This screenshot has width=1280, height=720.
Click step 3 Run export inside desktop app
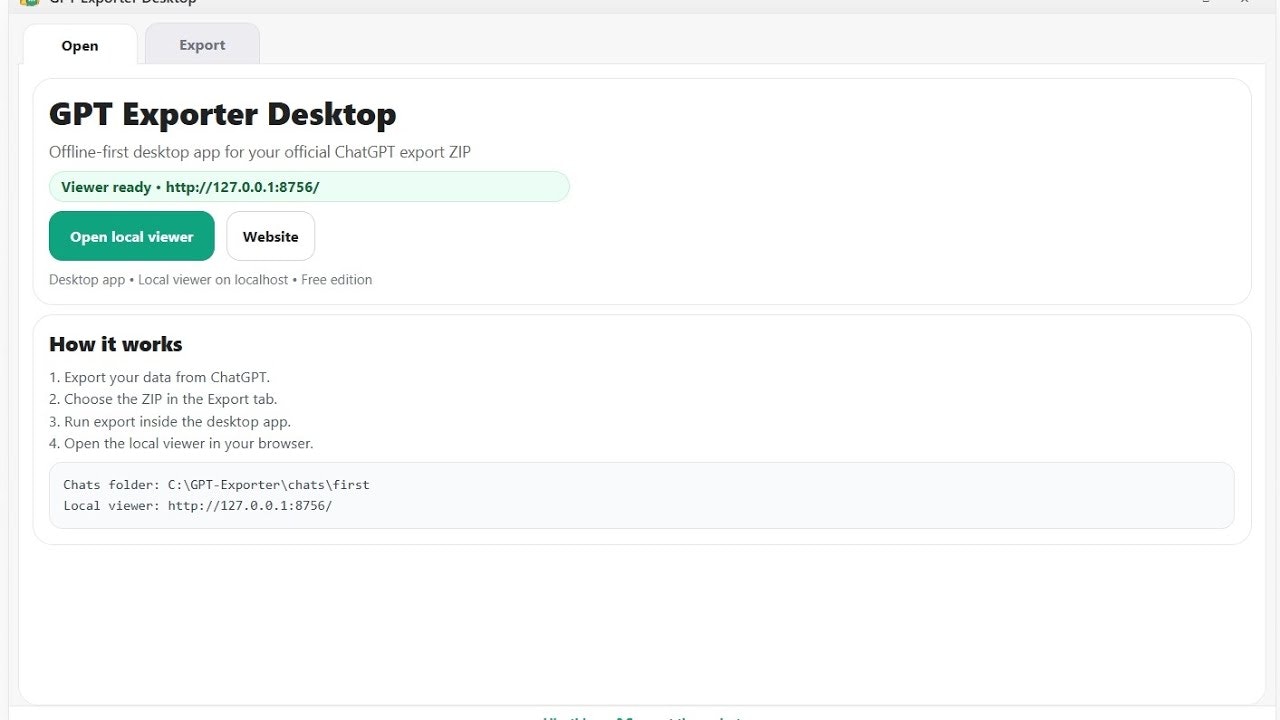pos(170,421)
